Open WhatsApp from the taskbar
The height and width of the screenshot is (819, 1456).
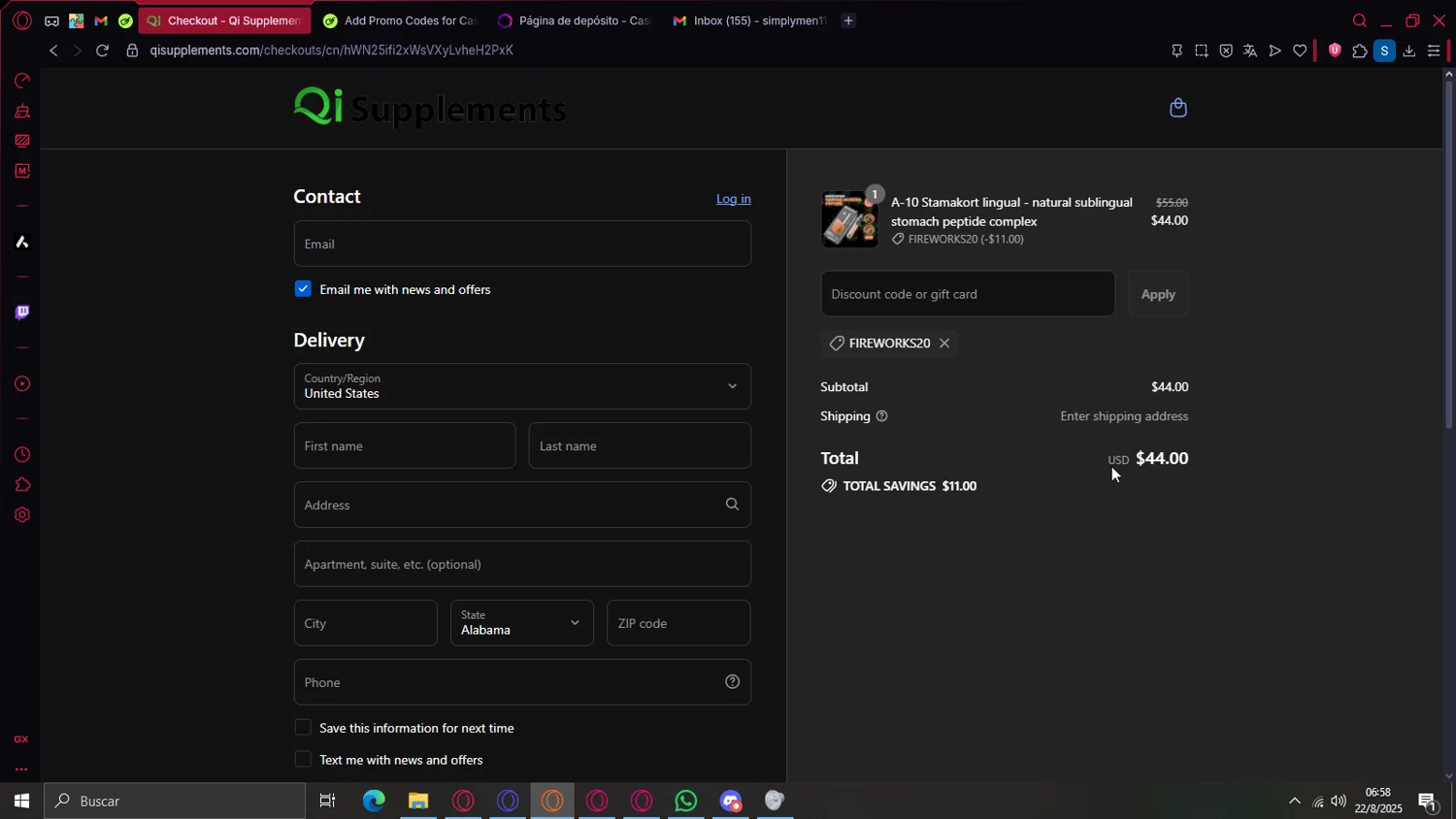point(686,802)
